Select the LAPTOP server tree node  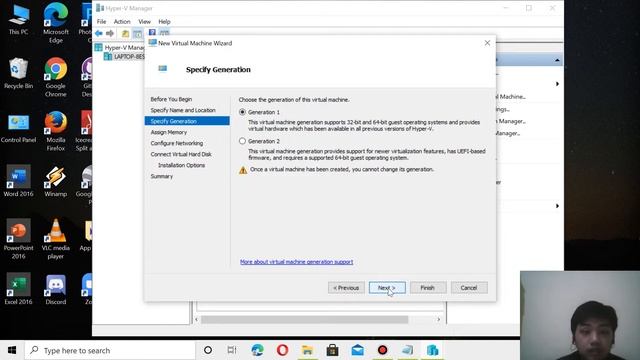[124, 56]
